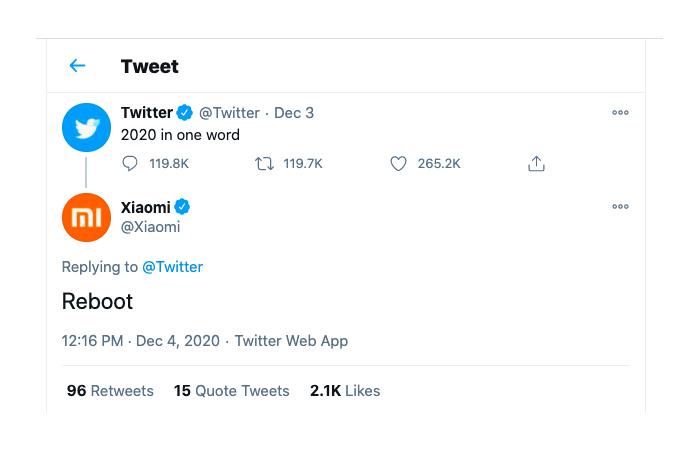Open Xiaomi's orange Mi avatar
Image resolution: width=700 pixels, height=450 pixels.
point(86,217)
